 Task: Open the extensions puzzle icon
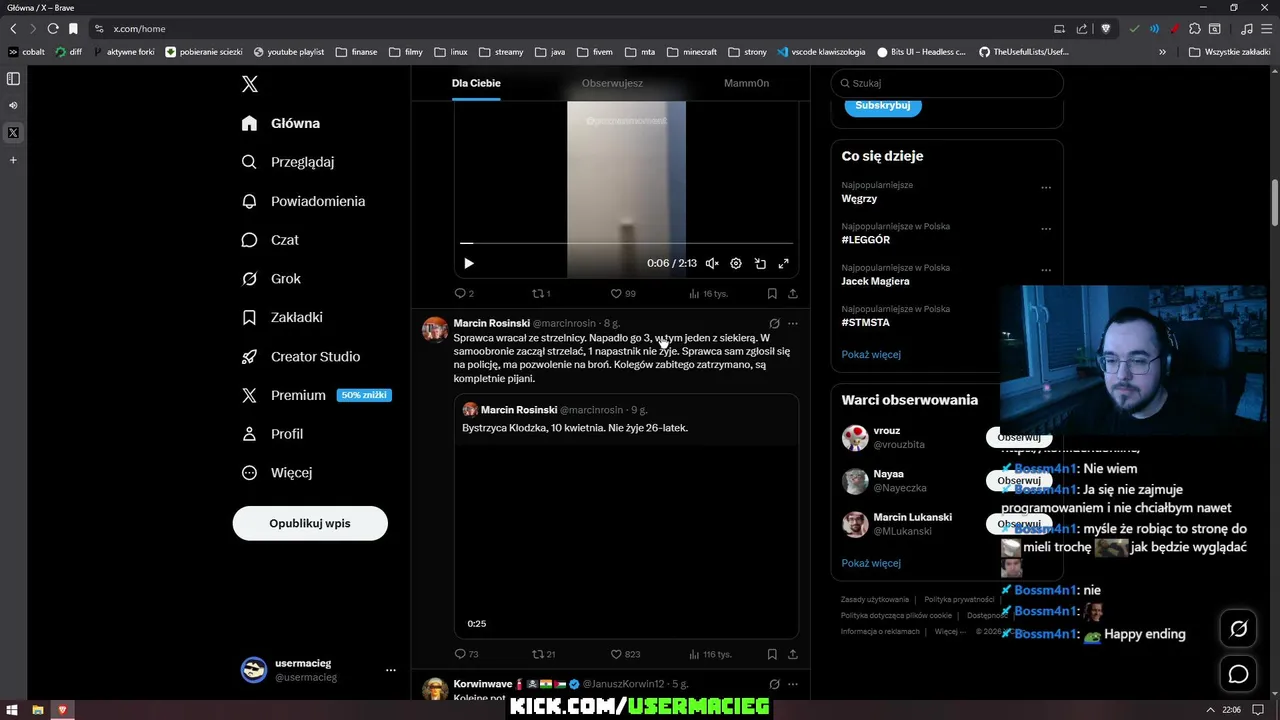(x=1194, y=29)
